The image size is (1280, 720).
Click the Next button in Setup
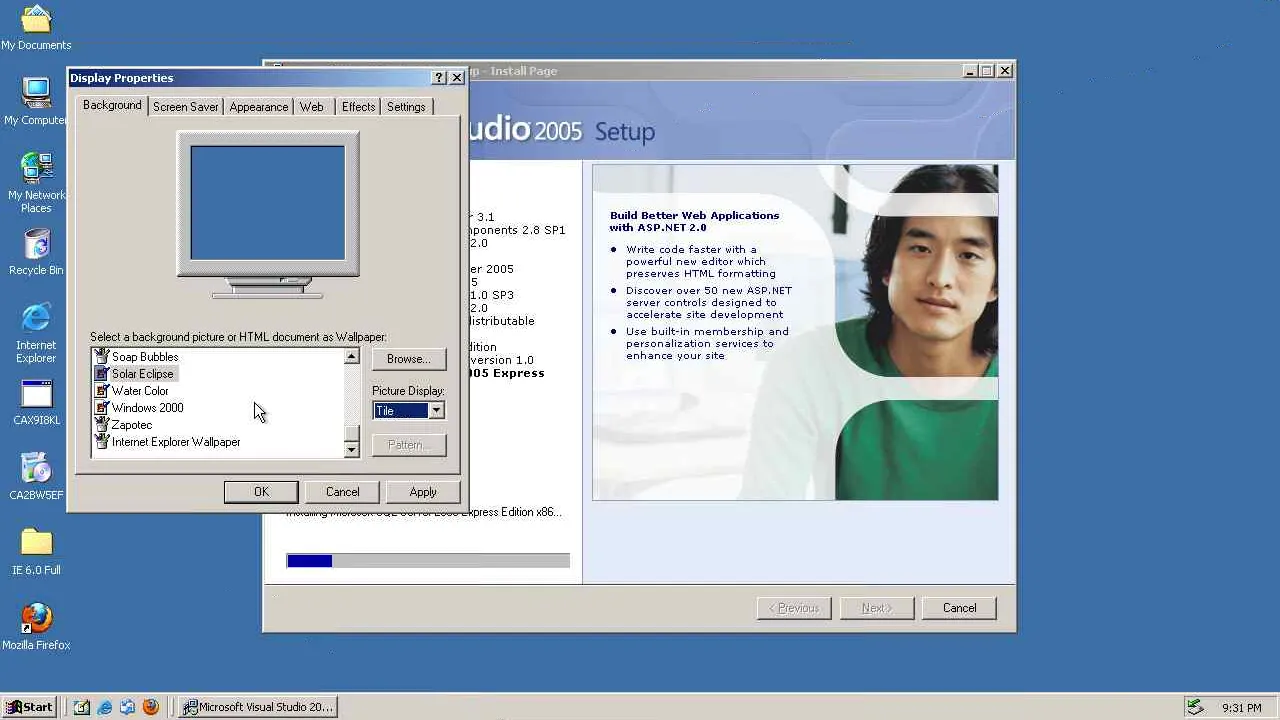(876, 608)
